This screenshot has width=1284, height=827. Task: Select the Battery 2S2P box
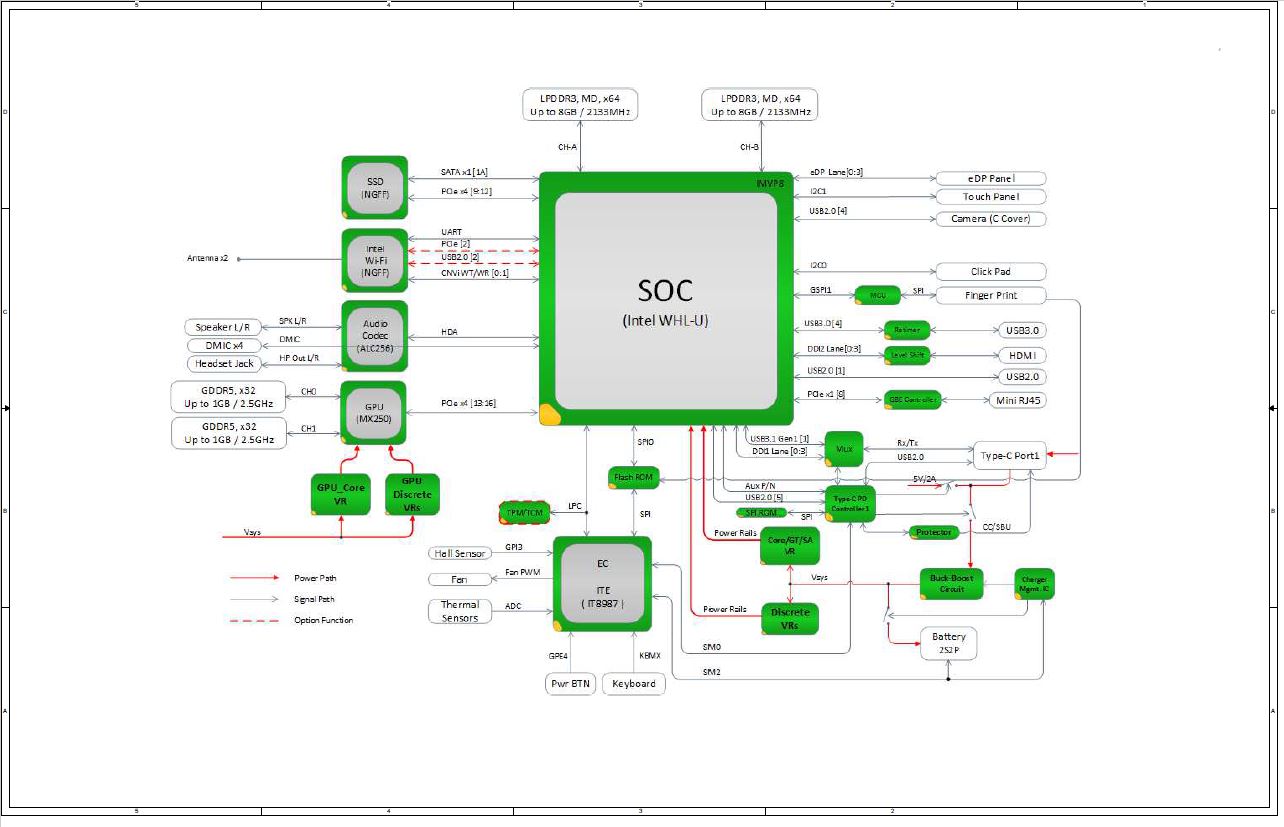[949, 643]
